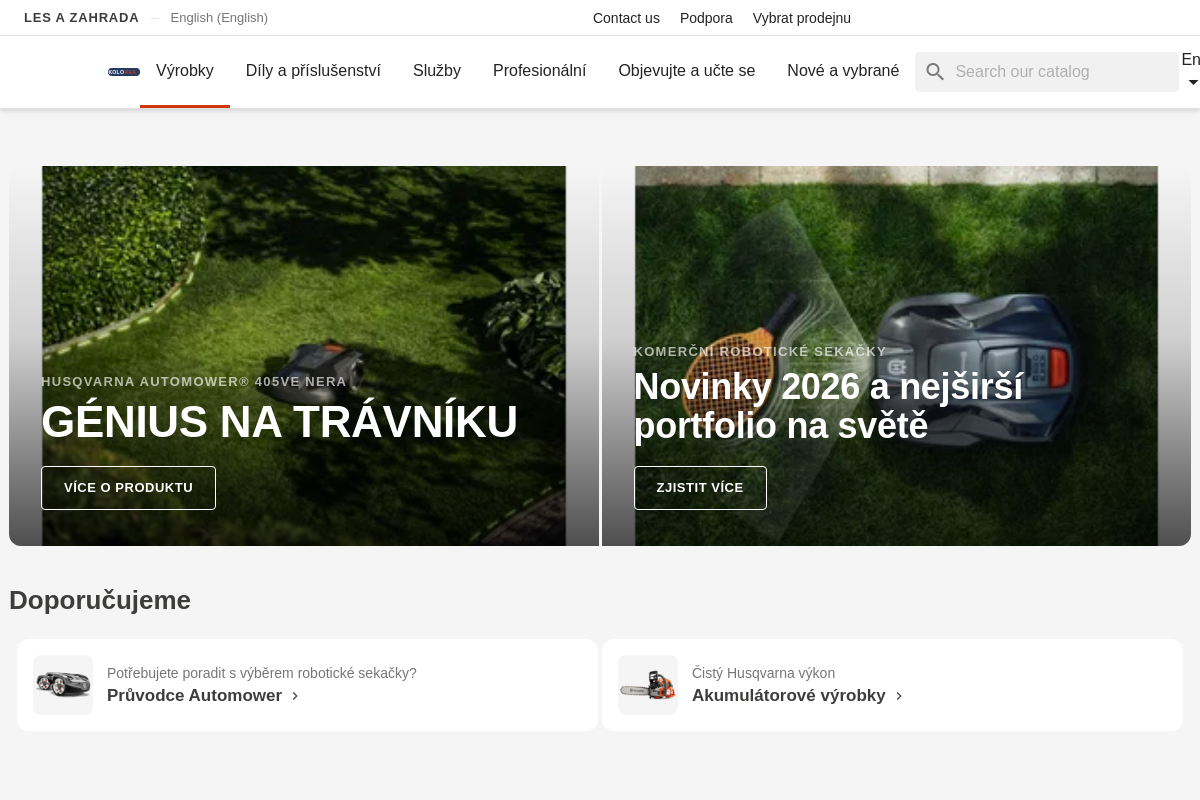Click the chevron next to Průvodce Automower
Image resolution: width=1200 pixels, height=800 pixels.
click(295, 696)
